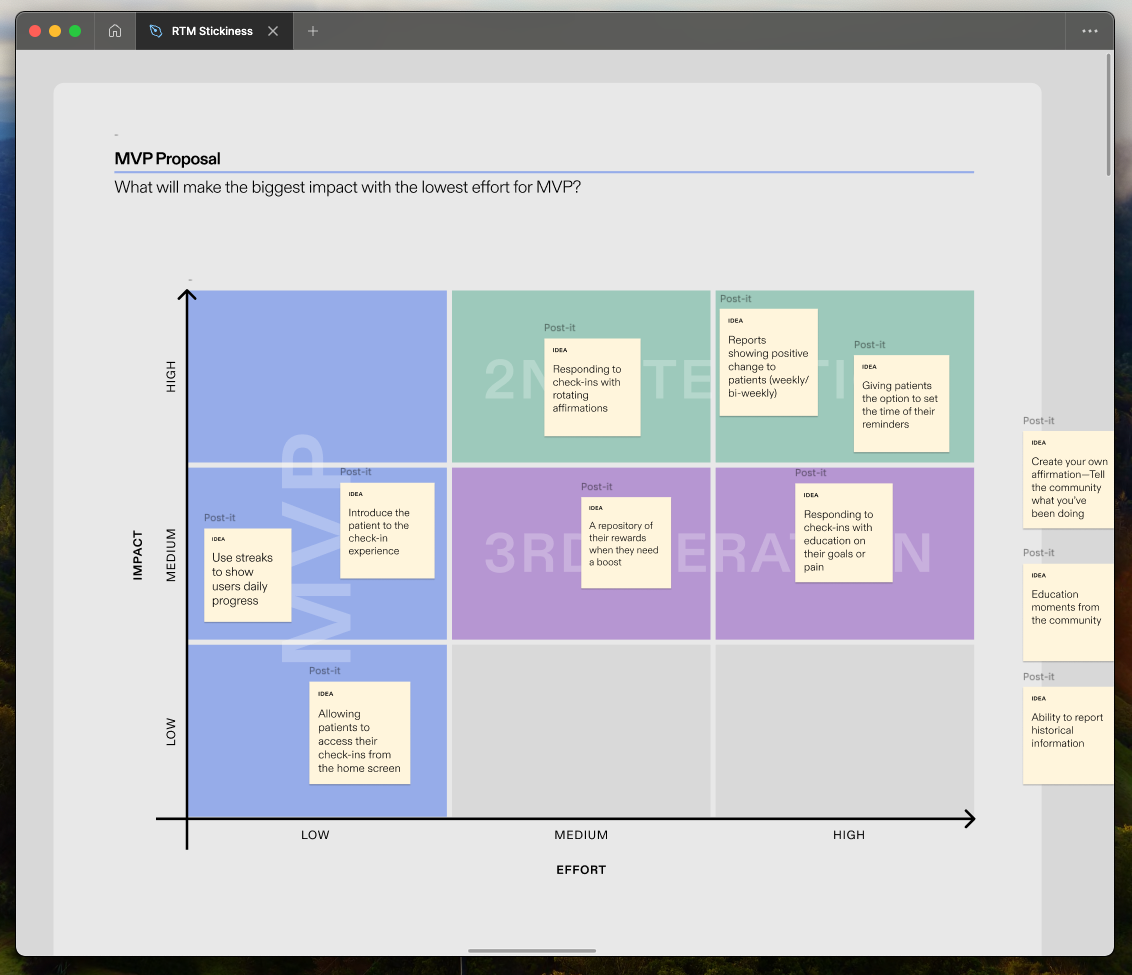
Task: Select 'Education moments from the community' note
Action: [1068, 612]
